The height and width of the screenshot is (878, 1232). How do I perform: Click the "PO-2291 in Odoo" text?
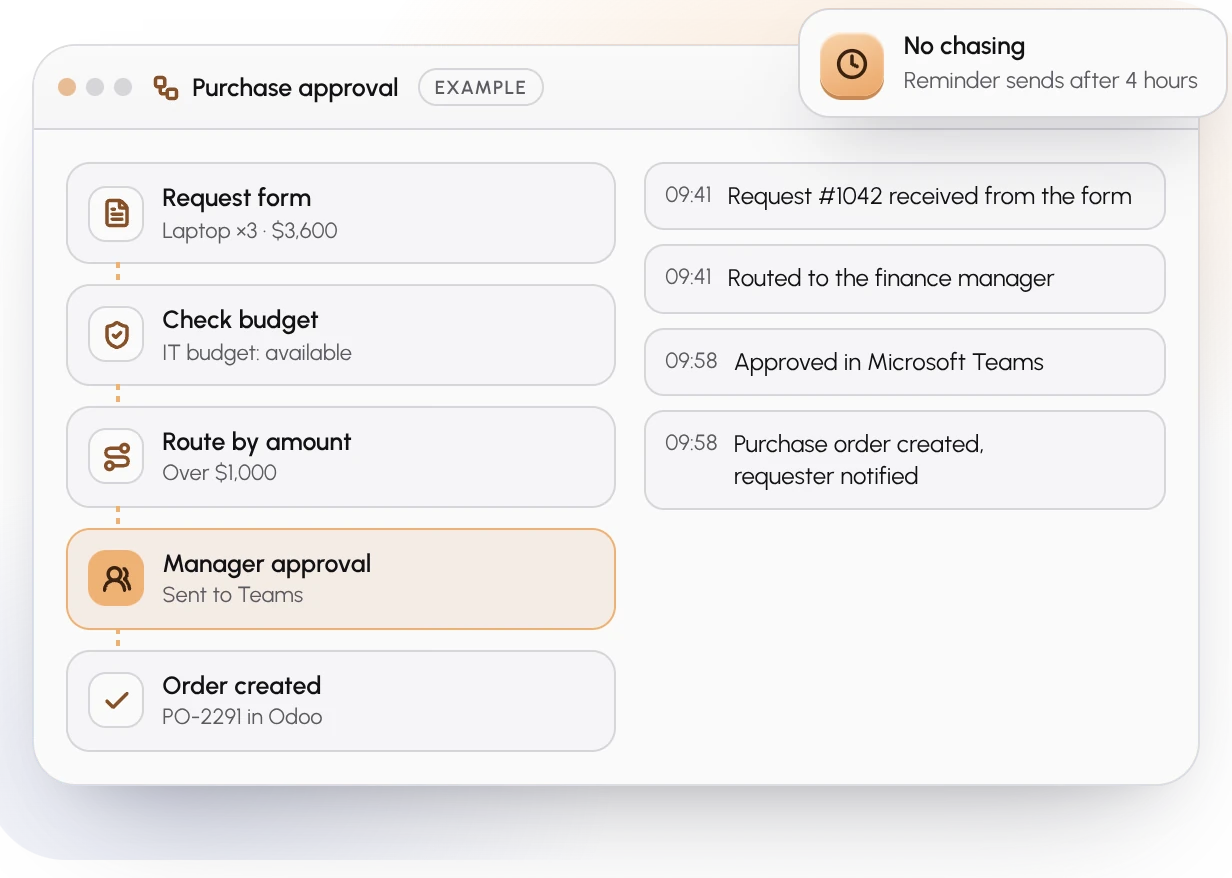(x=243, y=717)
